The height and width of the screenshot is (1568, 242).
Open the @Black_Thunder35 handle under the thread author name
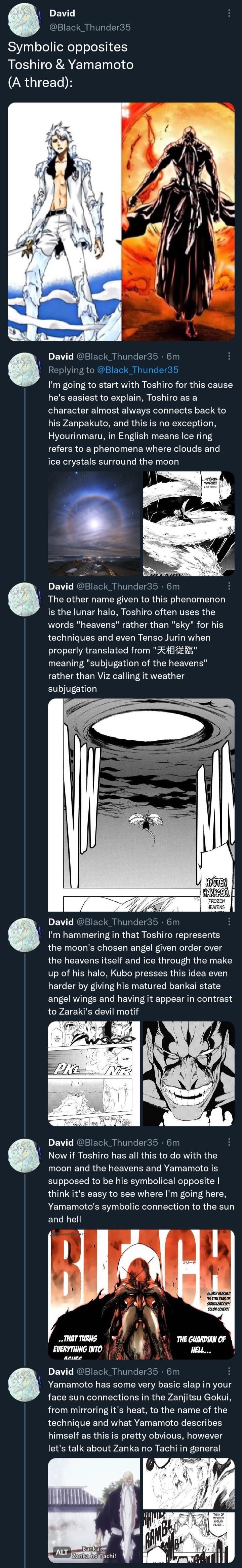(89, 27)
